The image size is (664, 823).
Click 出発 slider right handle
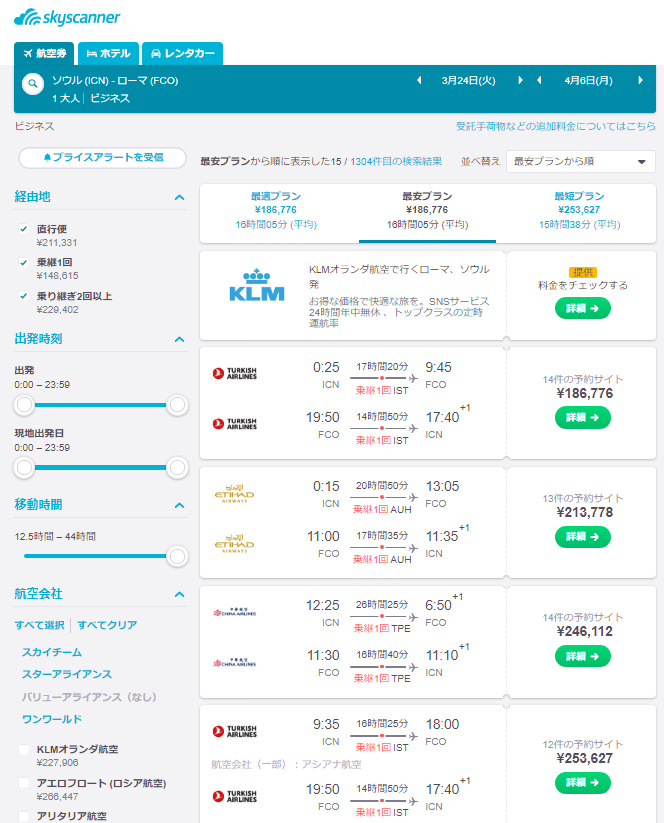[x=177, y=405]
